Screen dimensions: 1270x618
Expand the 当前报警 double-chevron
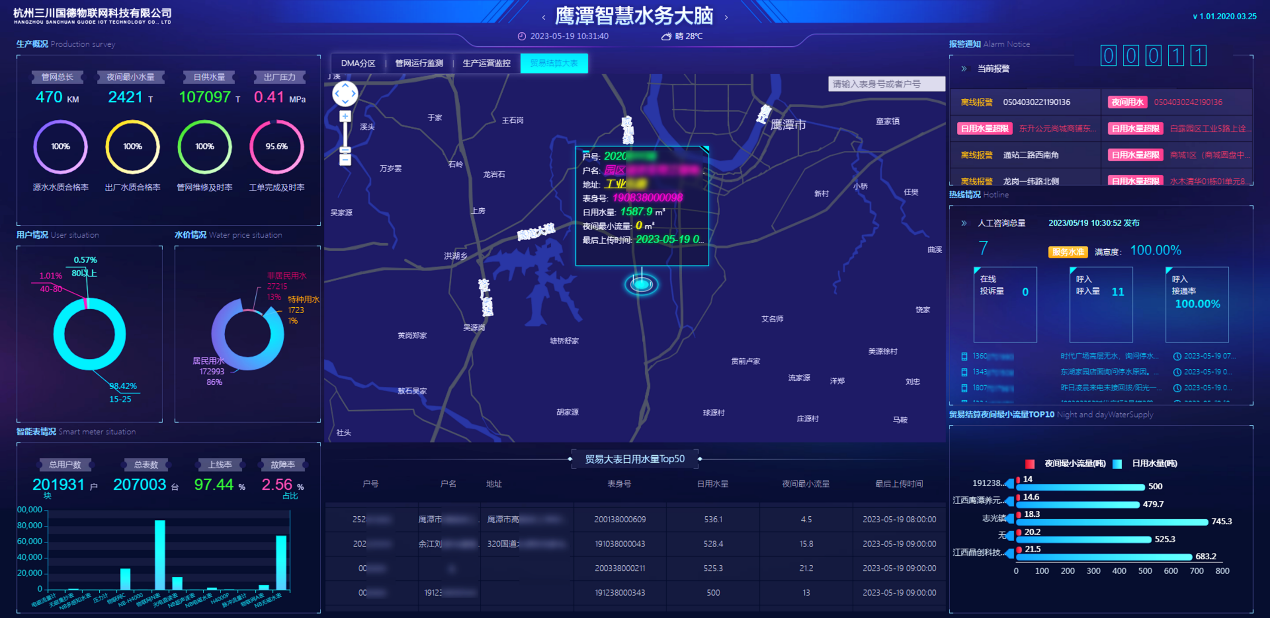(963, 69)
